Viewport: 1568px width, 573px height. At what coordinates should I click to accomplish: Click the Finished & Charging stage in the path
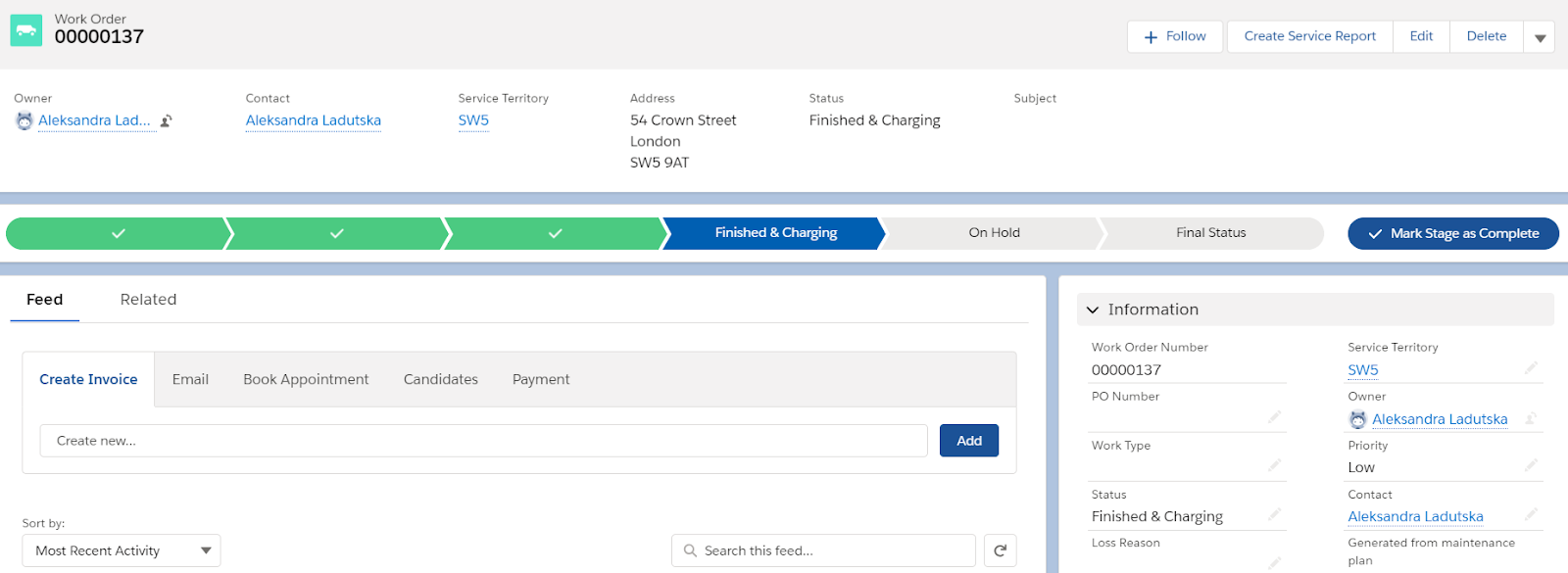point(775,233)
